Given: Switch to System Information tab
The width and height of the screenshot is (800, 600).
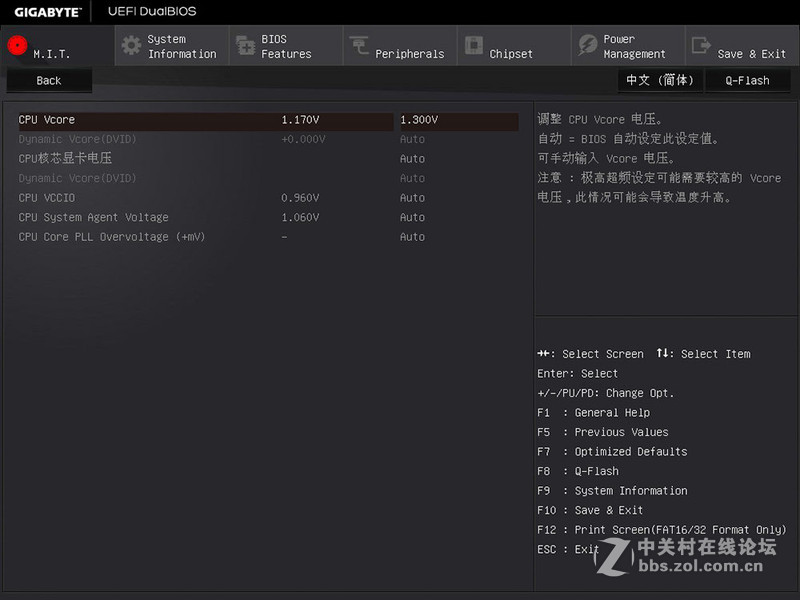Looking at the screenshot, I should 172,46.
